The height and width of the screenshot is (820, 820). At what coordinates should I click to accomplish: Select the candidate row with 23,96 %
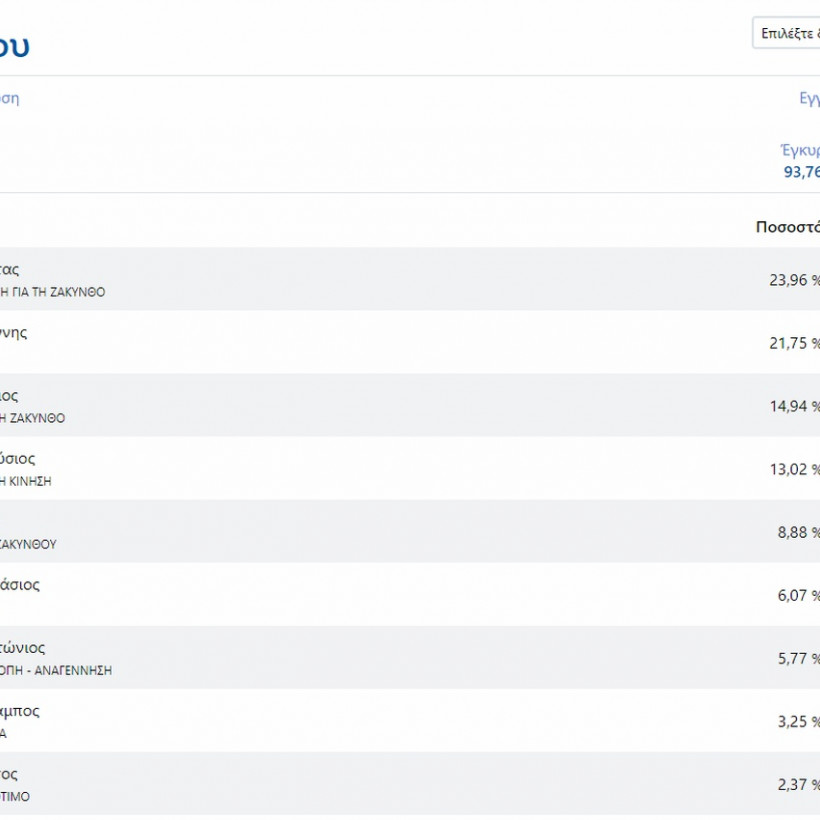(x=400, y=279)
